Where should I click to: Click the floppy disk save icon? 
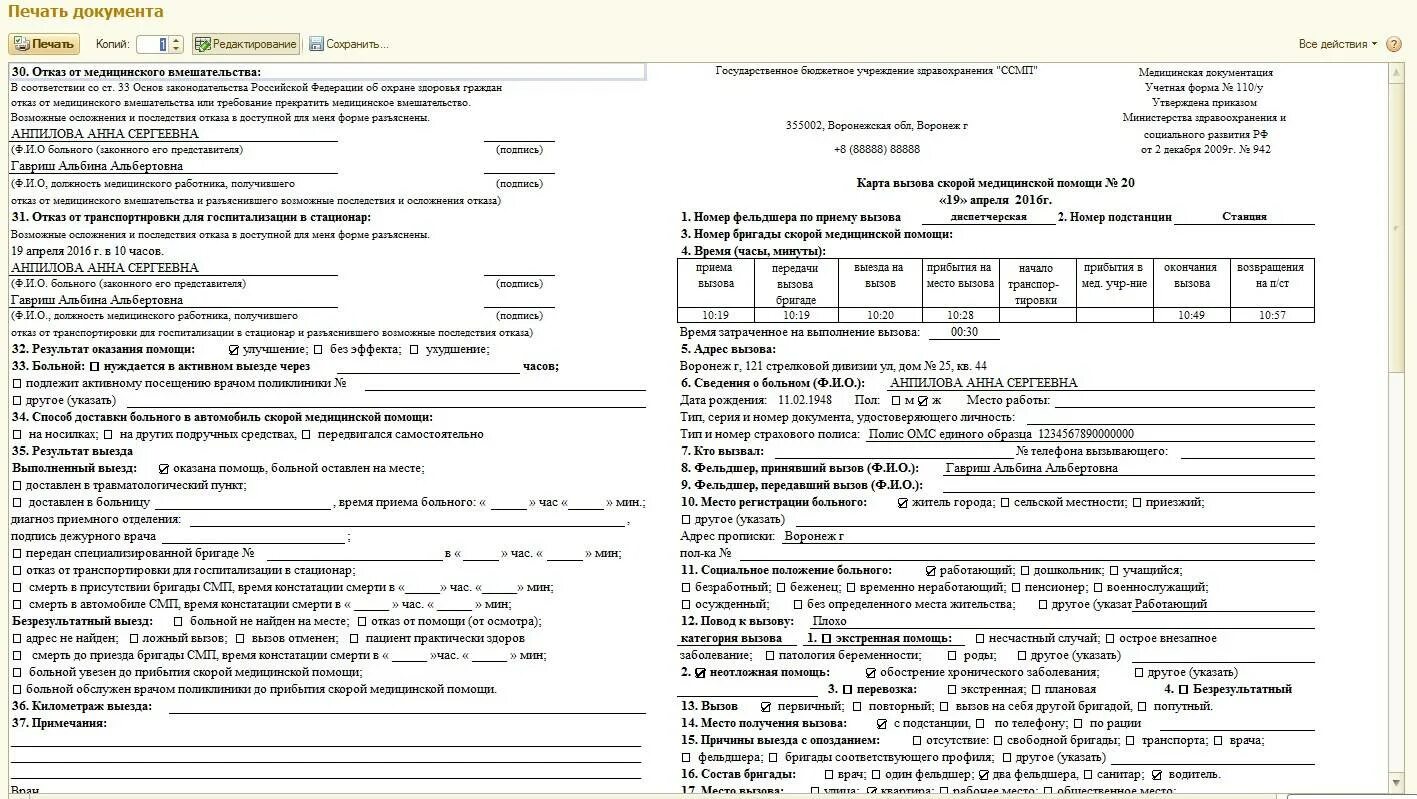pyautogui.click(x=316, y=44)
